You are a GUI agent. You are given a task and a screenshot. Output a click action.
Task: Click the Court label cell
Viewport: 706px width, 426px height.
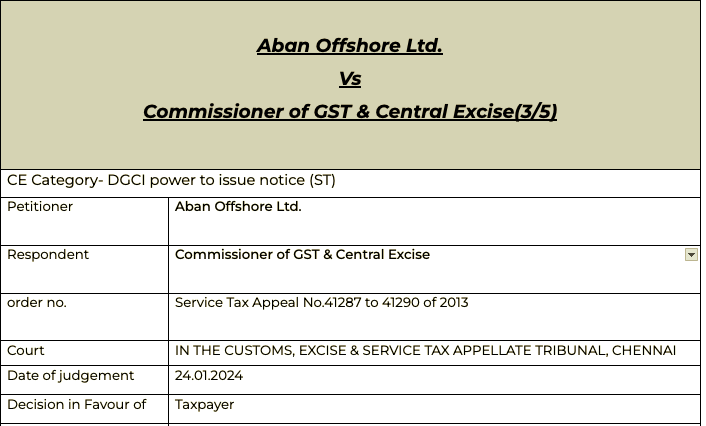point(85,353)
